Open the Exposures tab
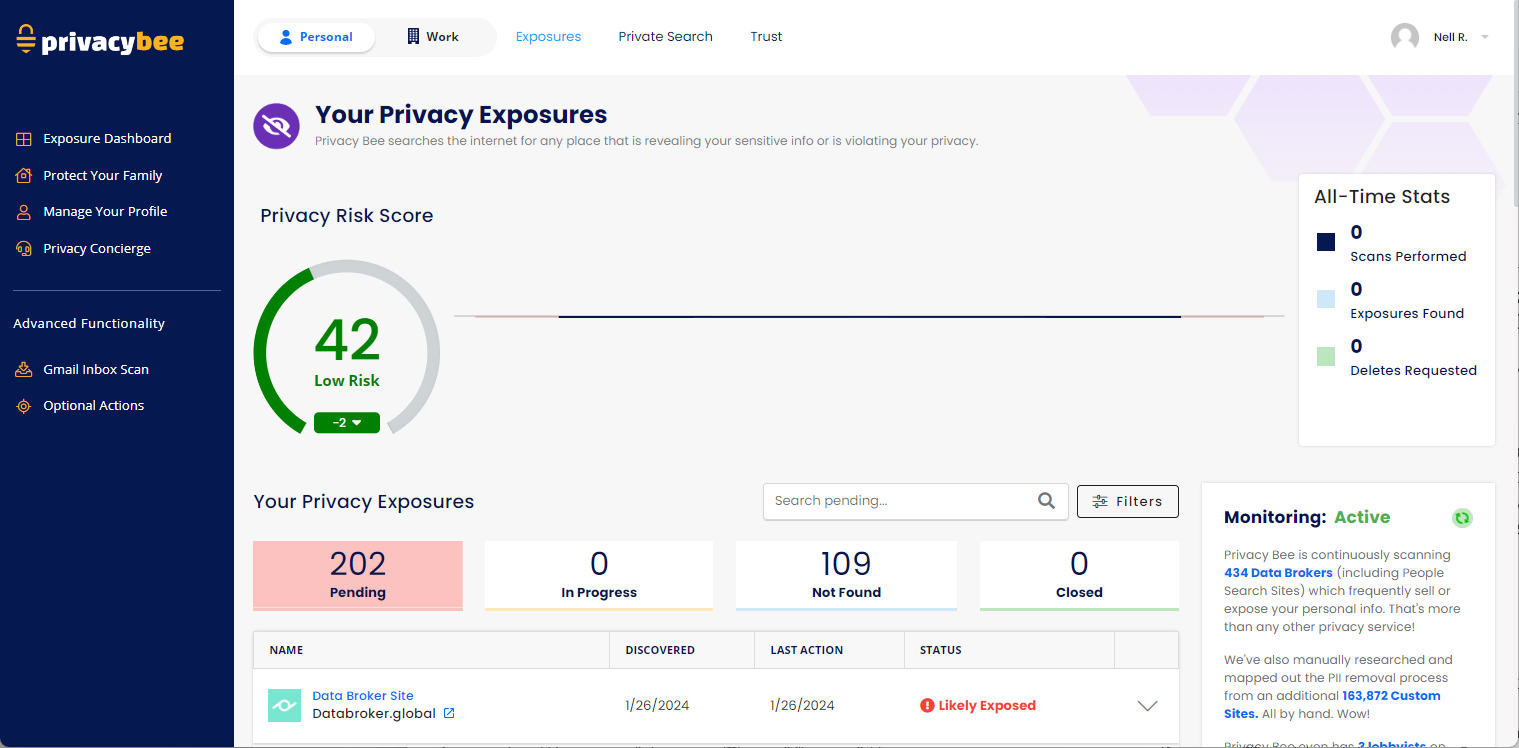 click(548, 37)
